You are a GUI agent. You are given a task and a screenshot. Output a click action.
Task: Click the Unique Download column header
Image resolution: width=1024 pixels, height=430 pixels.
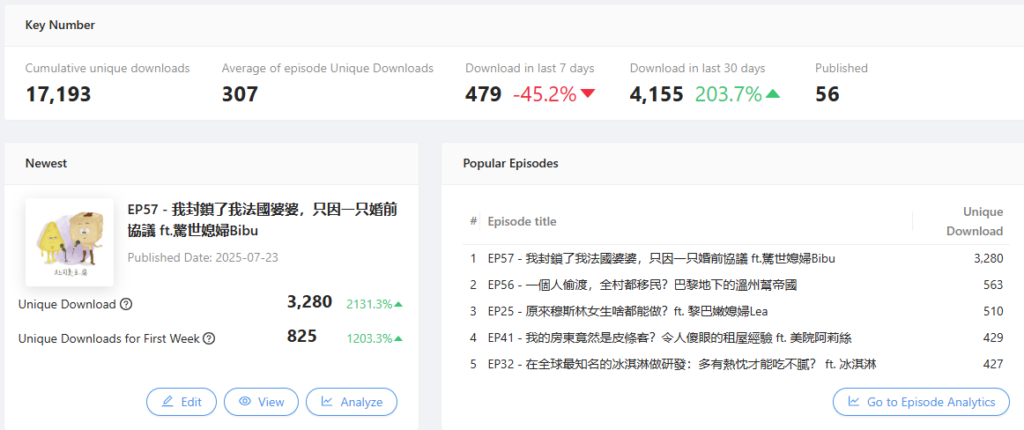point(974,221)
